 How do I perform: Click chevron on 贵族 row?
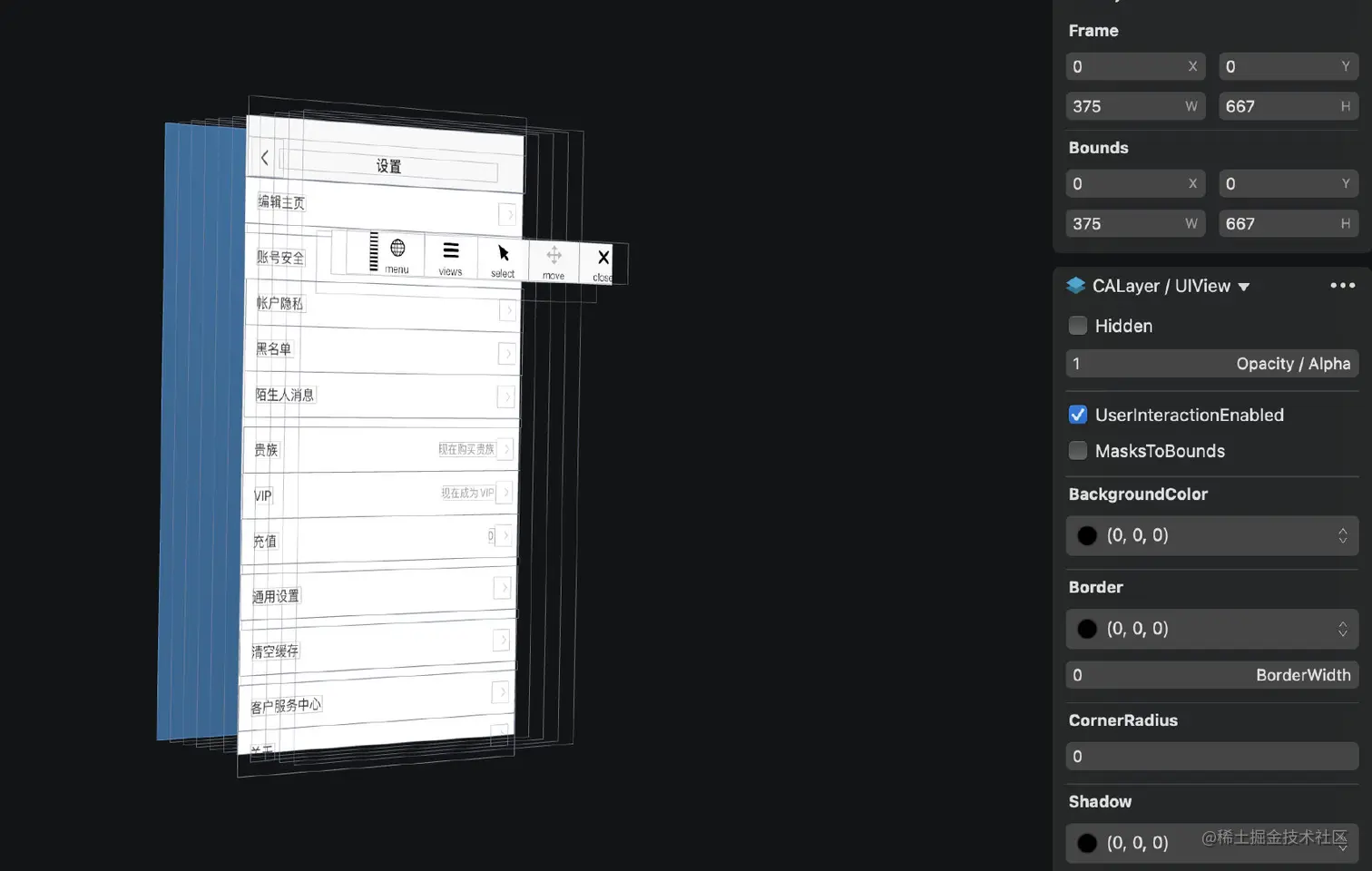[506, 448]
